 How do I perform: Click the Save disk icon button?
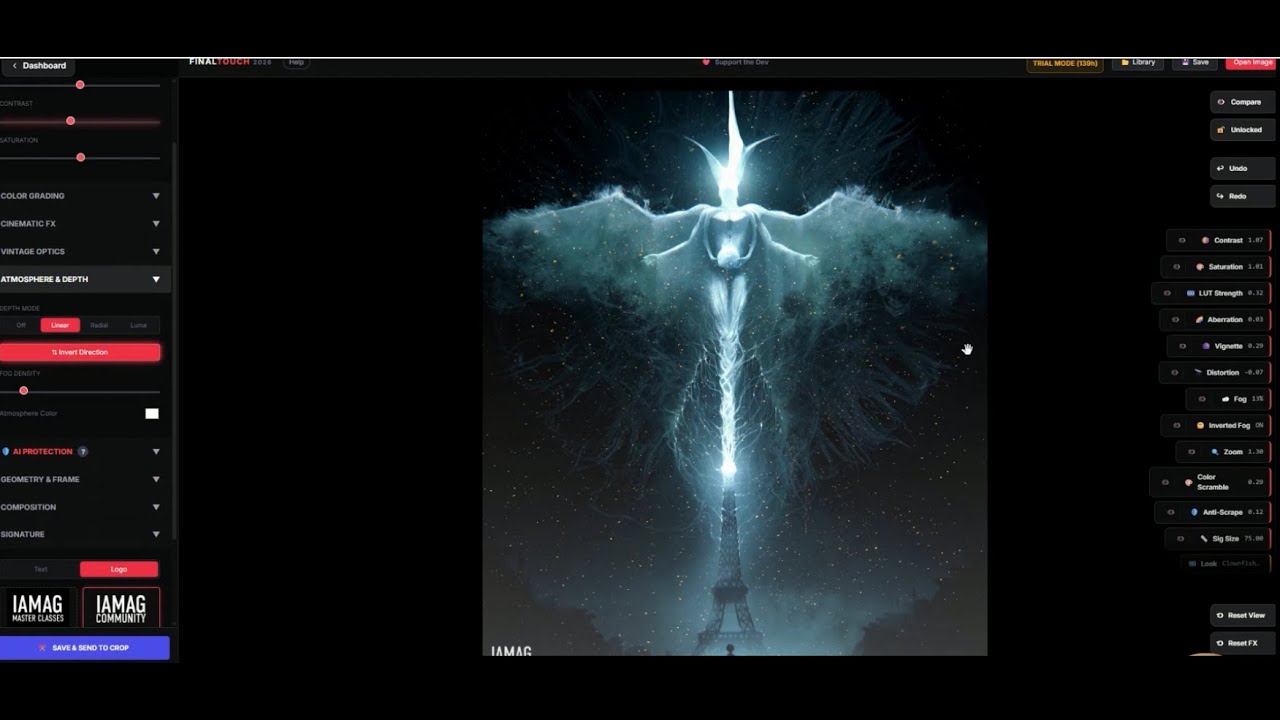(x=1195, y=62)
